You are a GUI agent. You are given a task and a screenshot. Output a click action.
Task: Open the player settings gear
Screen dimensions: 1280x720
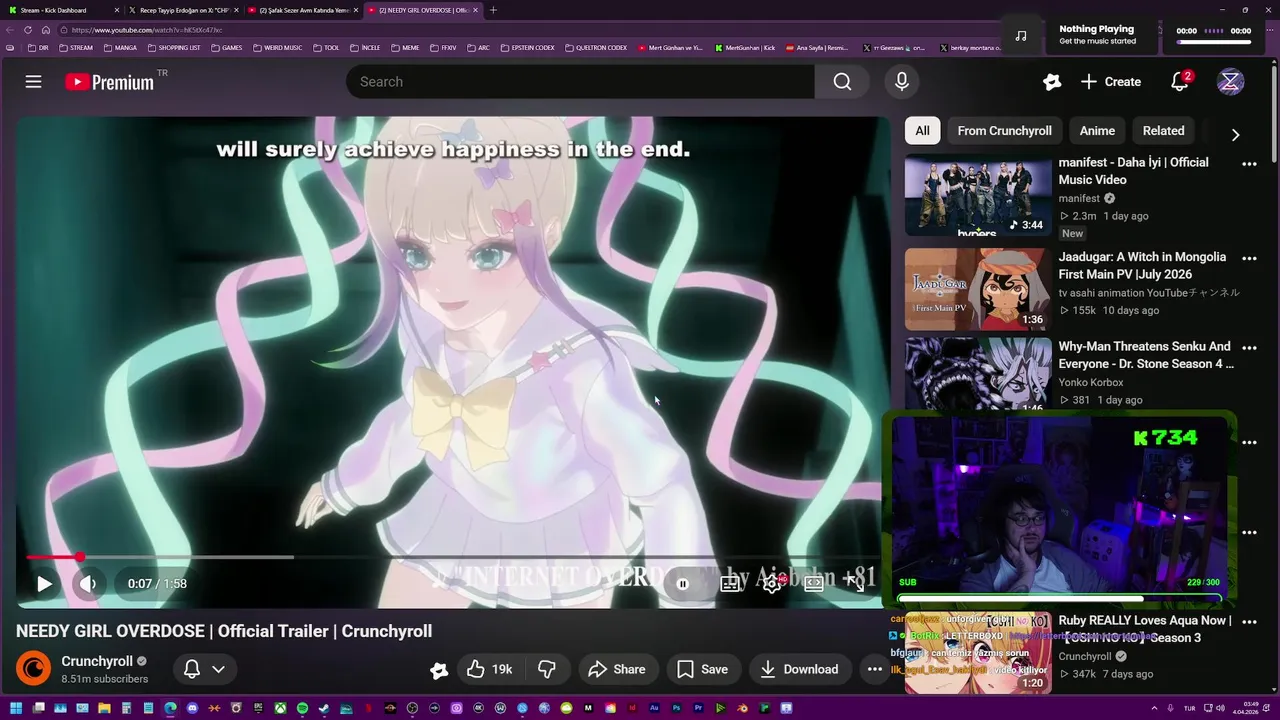[x=772, y=584]
